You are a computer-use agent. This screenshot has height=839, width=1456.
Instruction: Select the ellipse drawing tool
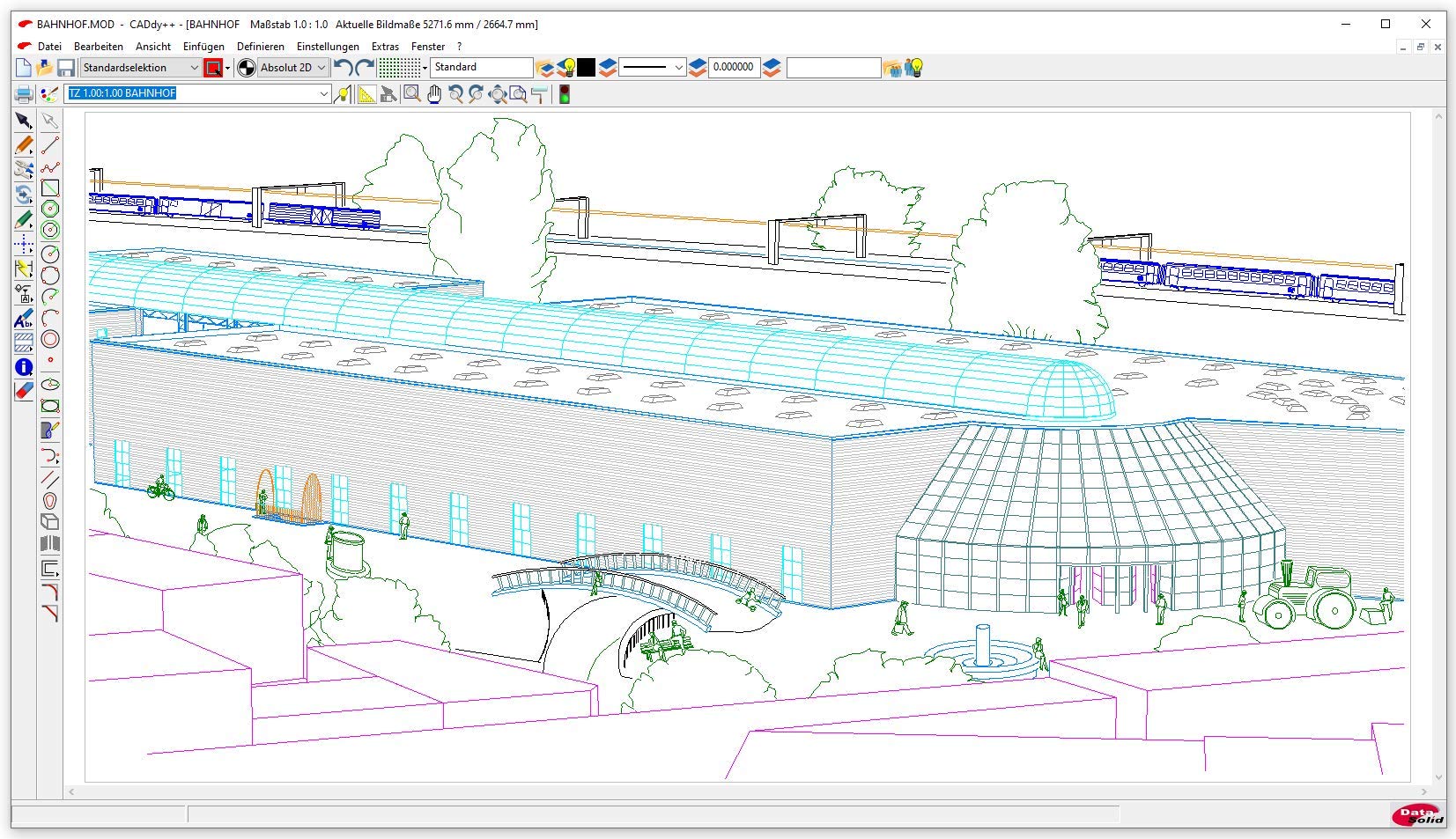click(50, 385)
